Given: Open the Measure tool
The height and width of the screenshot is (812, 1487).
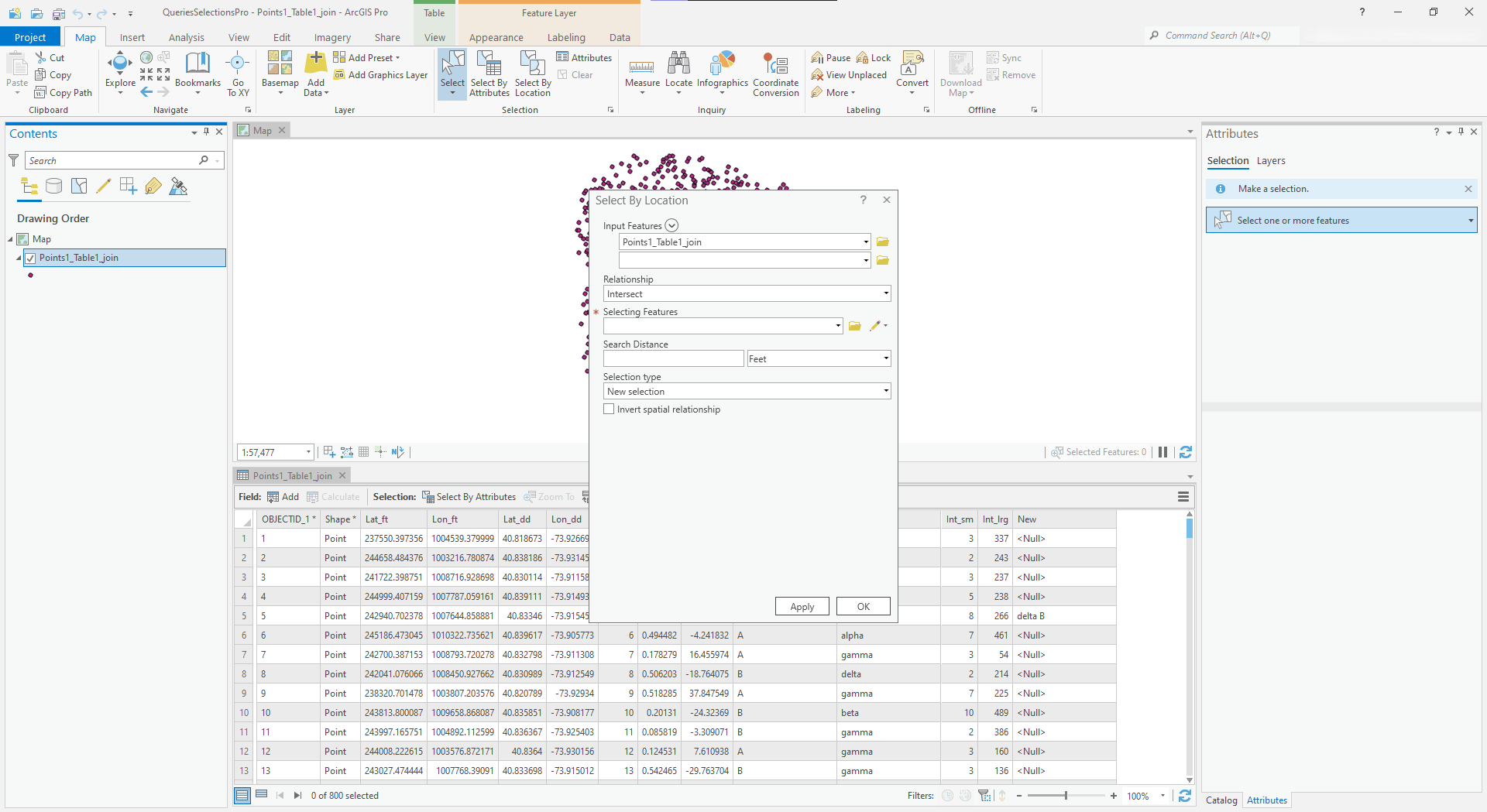Looking at the screenshot, I should (642, 74).
